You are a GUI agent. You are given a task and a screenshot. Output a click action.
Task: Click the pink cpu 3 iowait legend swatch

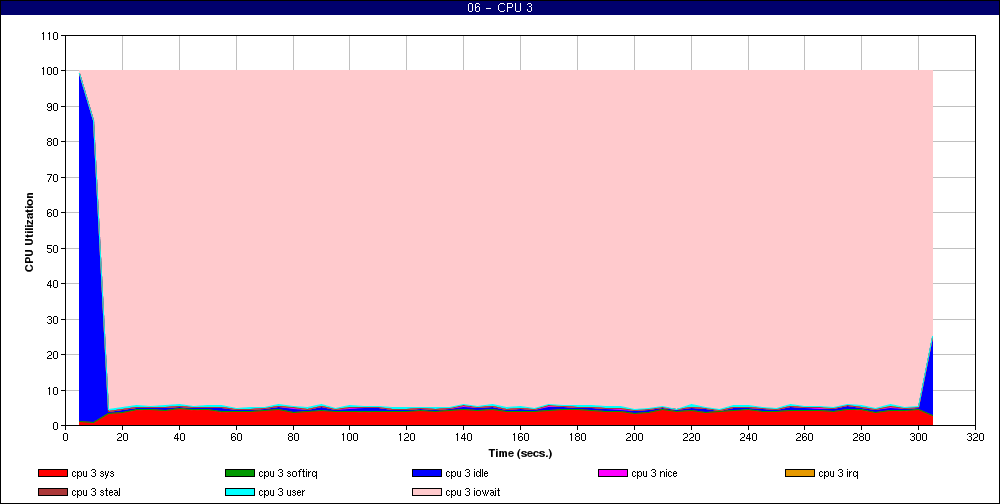pyautogui.click(x=427, y=493)
